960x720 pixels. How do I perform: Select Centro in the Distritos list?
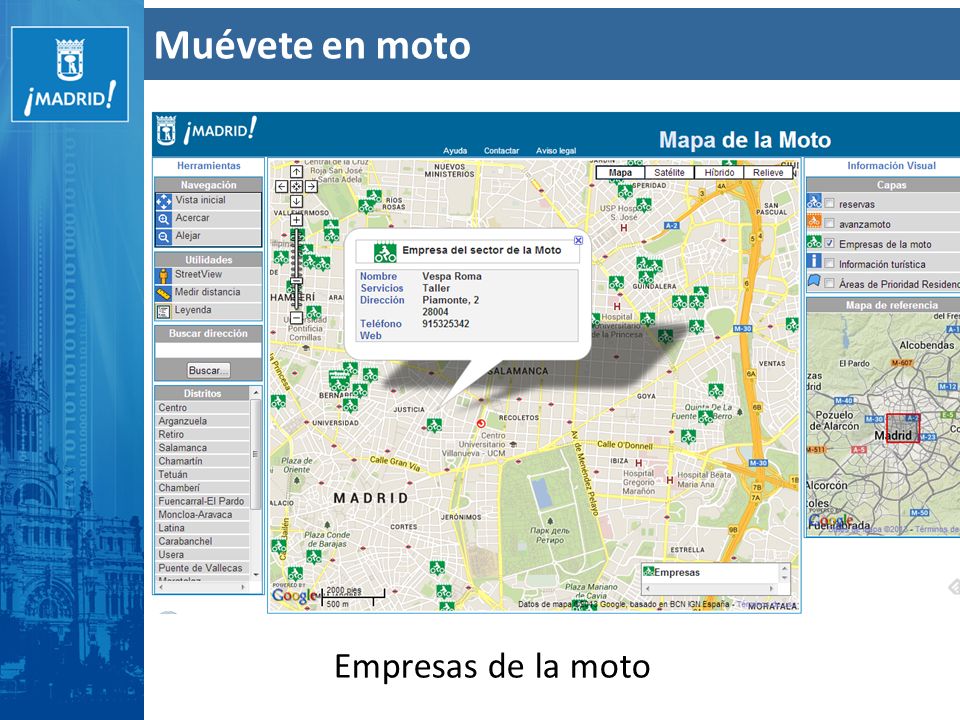click(203, 408)
